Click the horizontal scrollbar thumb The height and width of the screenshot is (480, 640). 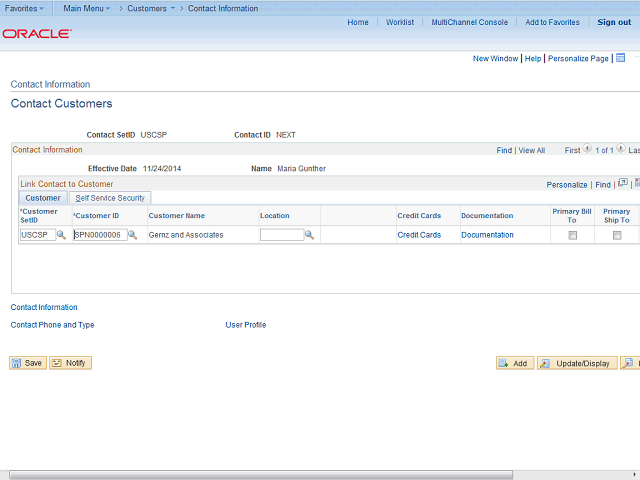[261, 475]
